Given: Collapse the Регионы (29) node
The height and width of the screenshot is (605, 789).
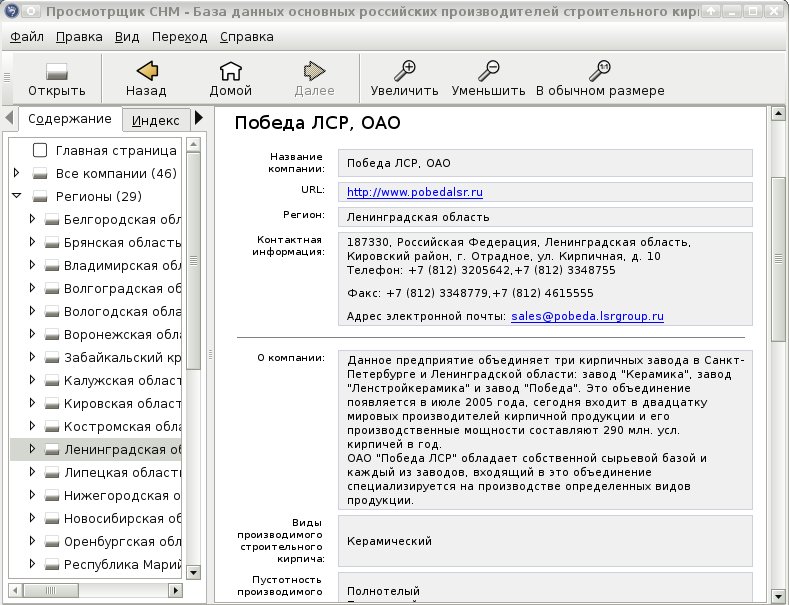Looking at the screenshot, I should 17,196.
